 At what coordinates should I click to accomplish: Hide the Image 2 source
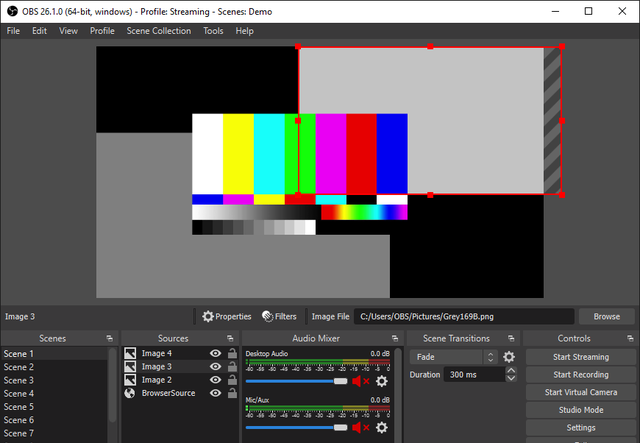pos(216,380)
